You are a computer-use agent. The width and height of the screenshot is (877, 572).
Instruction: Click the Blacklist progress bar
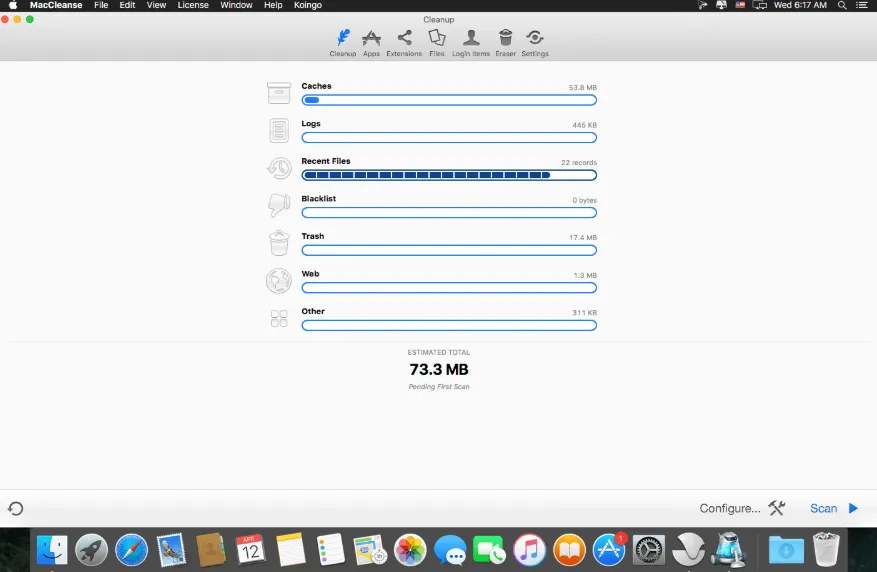(449, 212)
